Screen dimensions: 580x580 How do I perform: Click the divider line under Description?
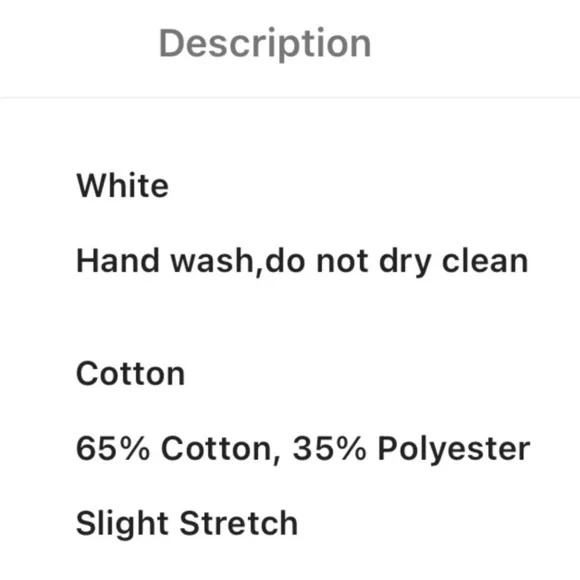(x=290, y=98)
